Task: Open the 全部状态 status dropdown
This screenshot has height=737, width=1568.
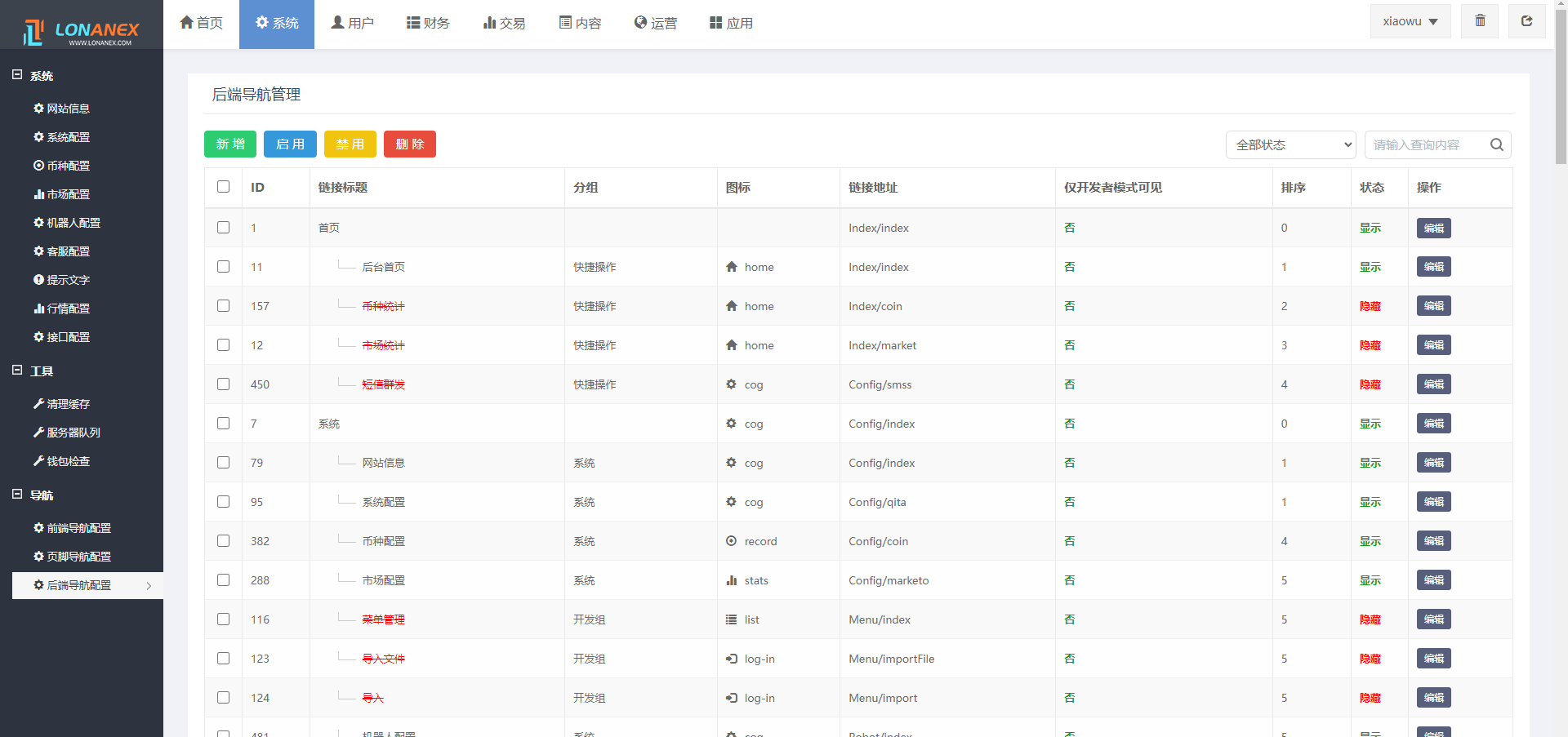Action: (1290, 144)
